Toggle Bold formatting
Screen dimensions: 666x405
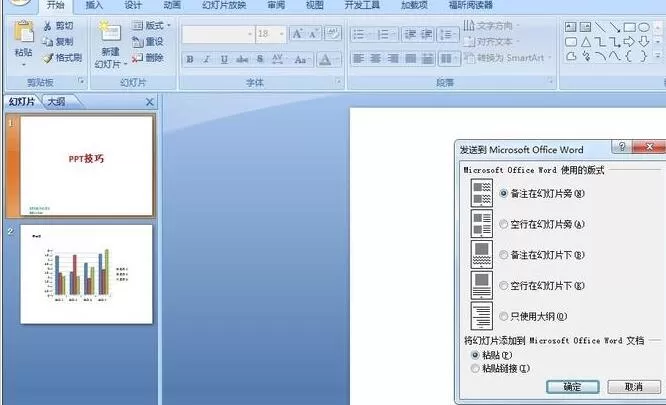(x=190, y=59)
